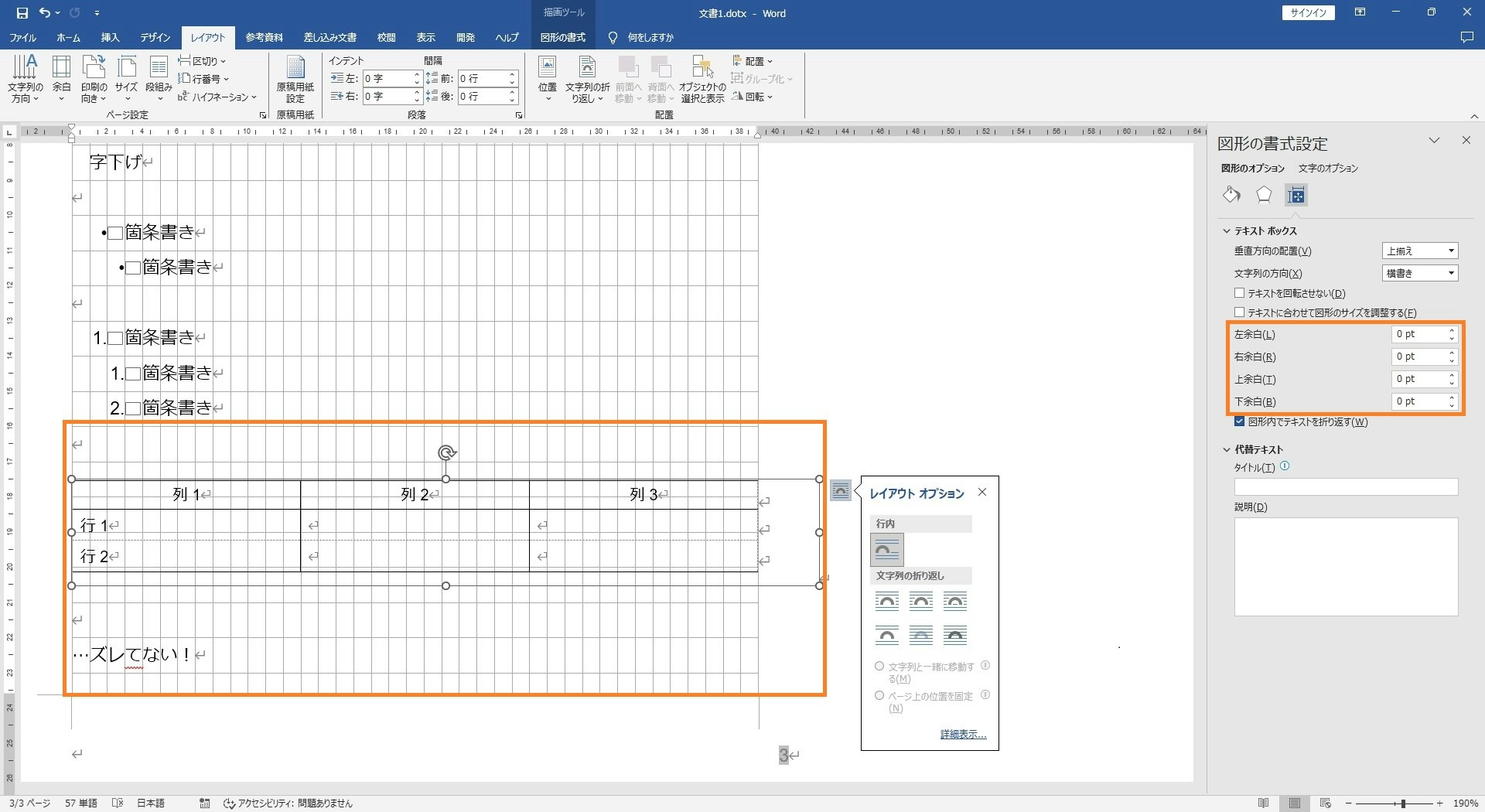Image resolution: width=1485 pixels, height=812 pixels.
Task: Collapse the 代替テキスト section
Action: [1227, 449]
